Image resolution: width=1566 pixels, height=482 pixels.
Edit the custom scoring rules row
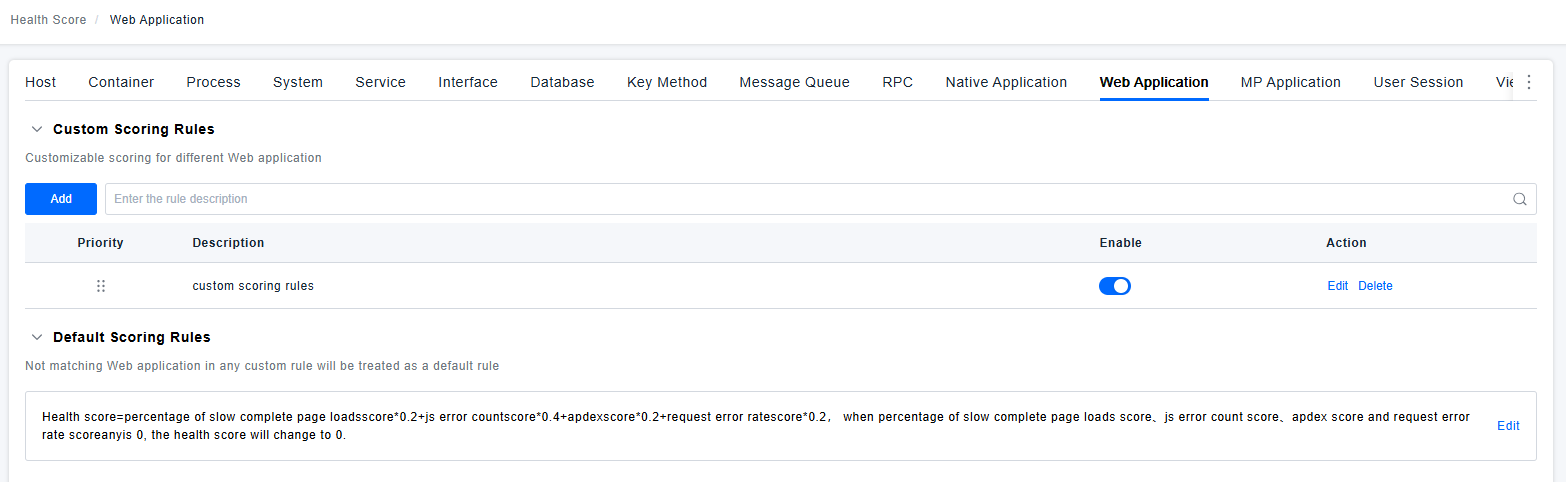(x=1337, y=286)
